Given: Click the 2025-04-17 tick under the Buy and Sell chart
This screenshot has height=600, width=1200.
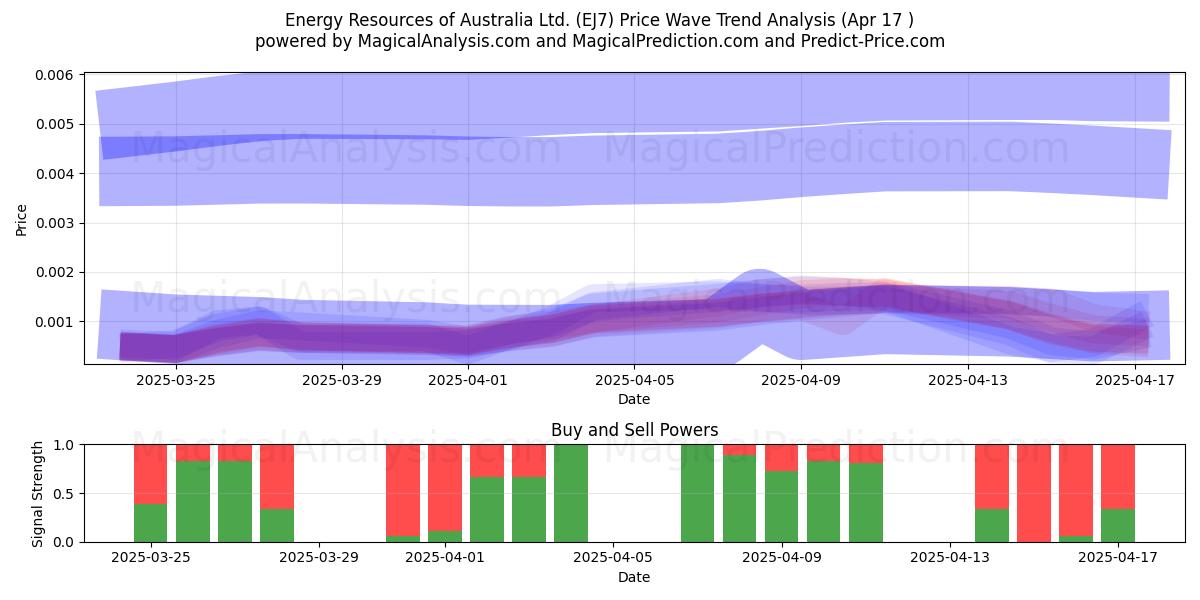Looking at the screenshot, I should point(1118,558).
